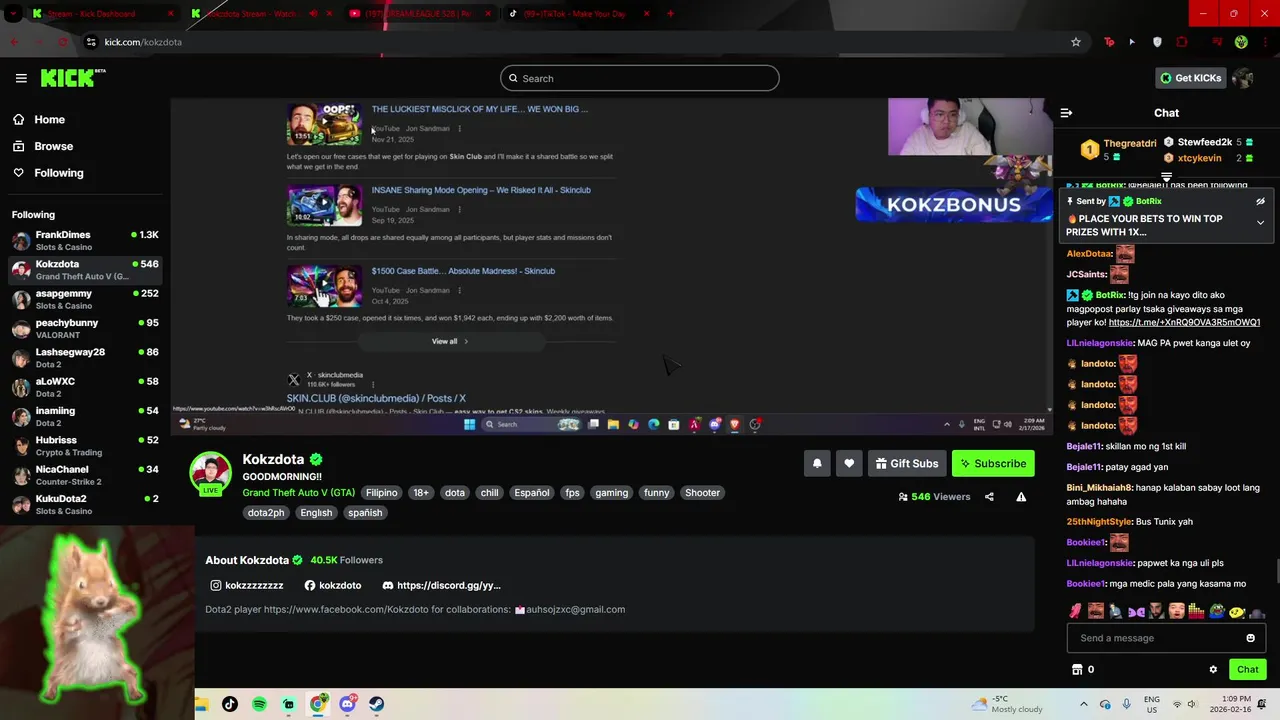Select the Shooter tag
1280x720 pixels.
(x=702, y=493)
